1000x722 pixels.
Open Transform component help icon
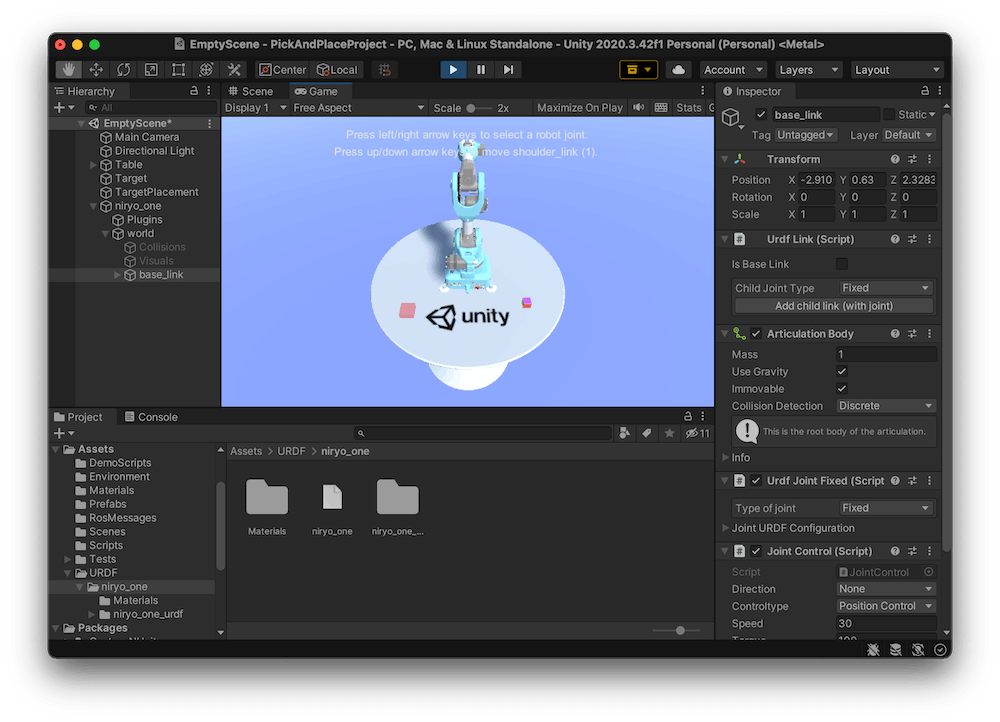[x=895, y=159]
